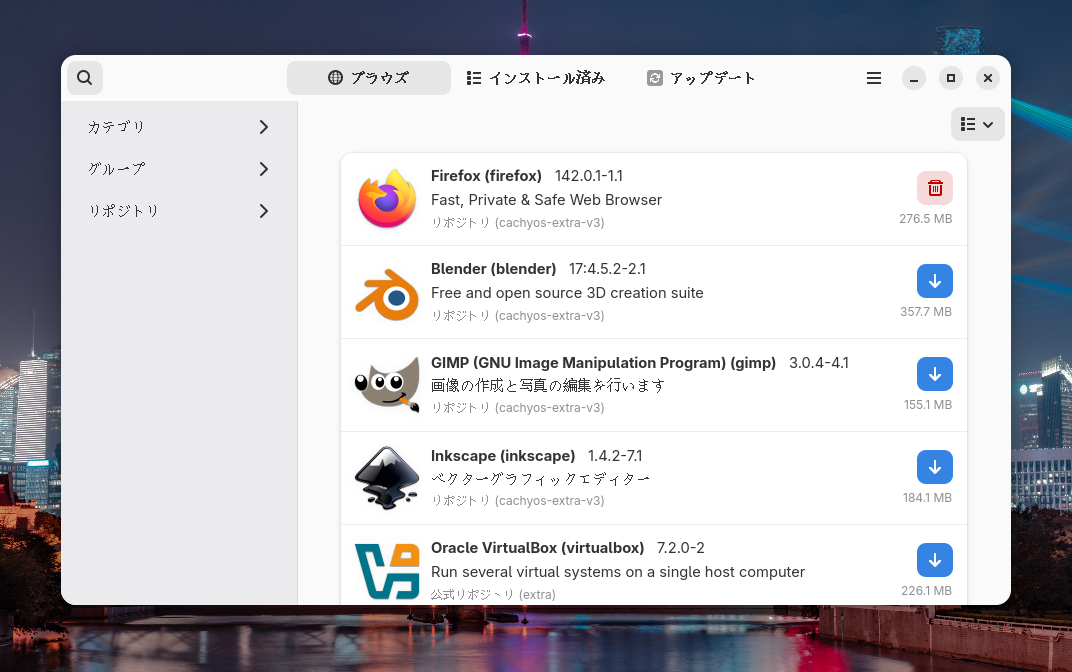Screen dimensions: 1072x672
Task: Click the GIMP mascot icon
Action: (387, 384)
